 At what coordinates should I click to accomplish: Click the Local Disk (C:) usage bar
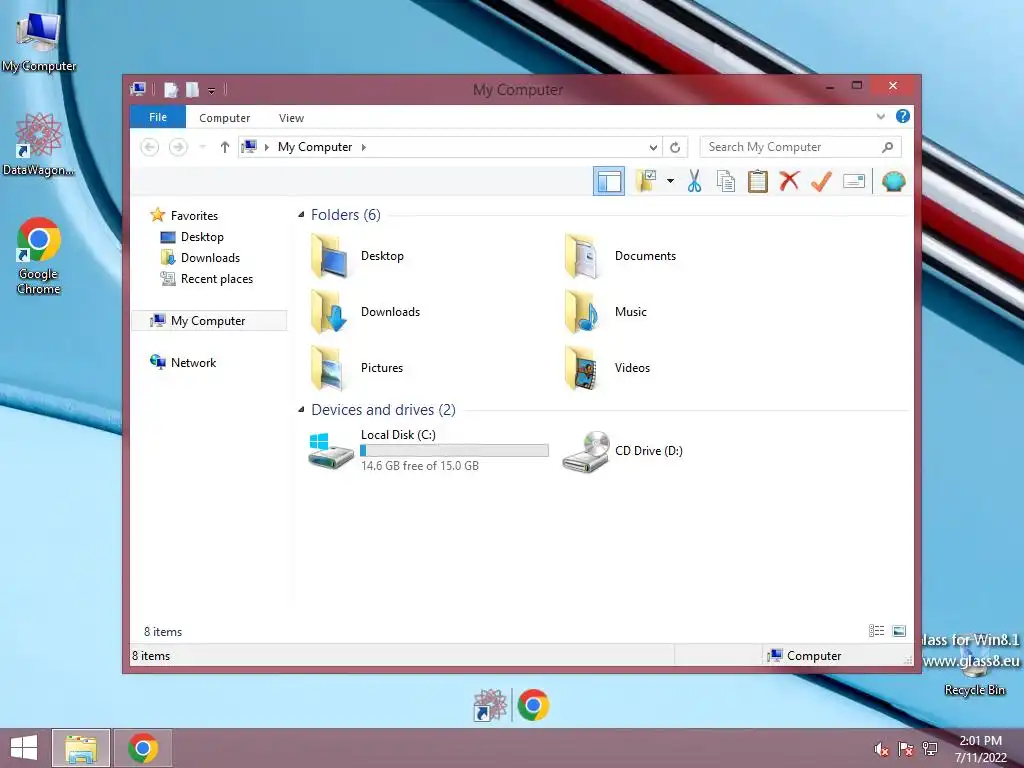point(455,451)
